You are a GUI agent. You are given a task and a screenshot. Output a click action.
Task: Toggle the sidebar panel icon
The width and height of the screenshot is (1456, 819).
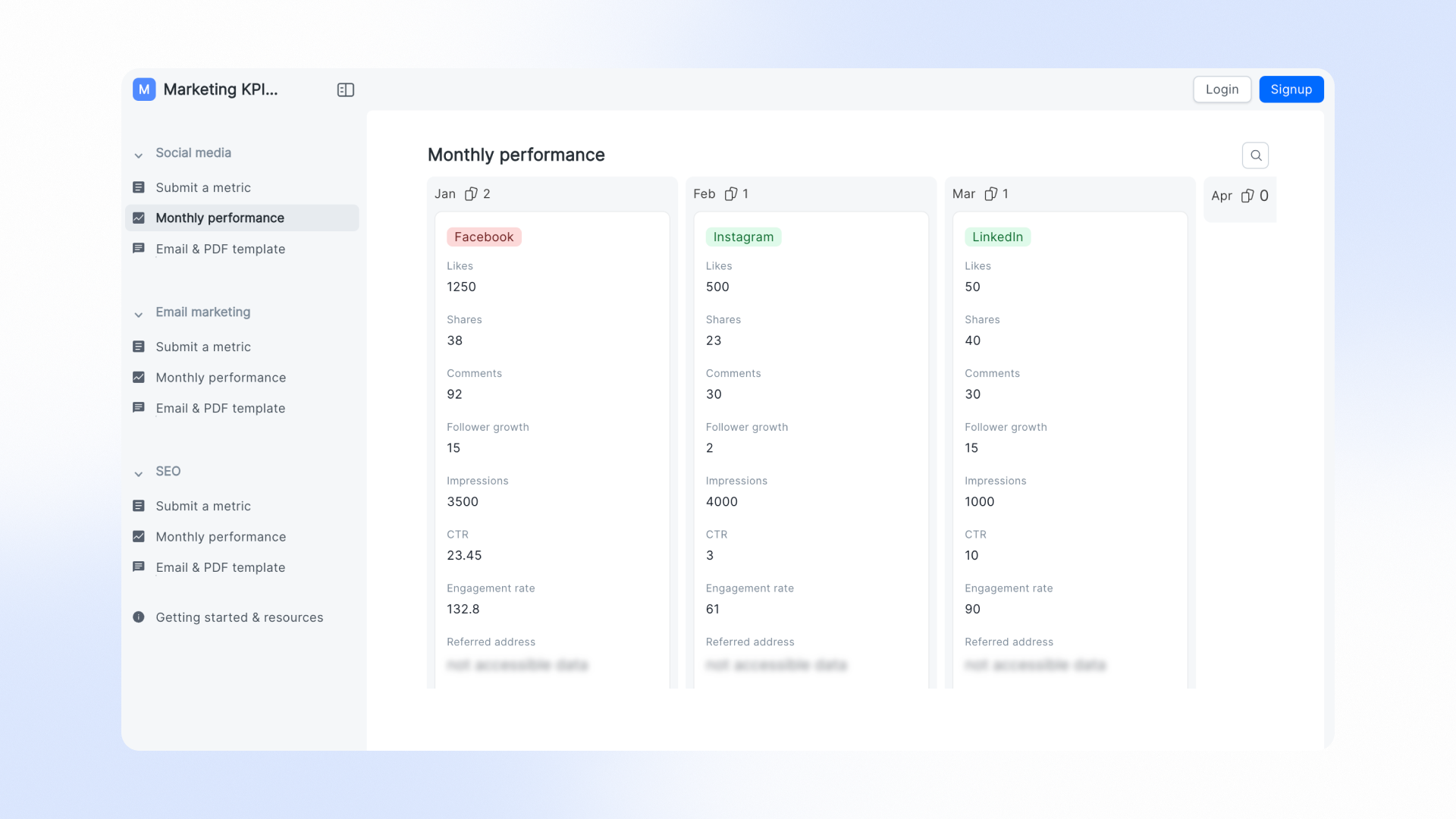[346, 89]
